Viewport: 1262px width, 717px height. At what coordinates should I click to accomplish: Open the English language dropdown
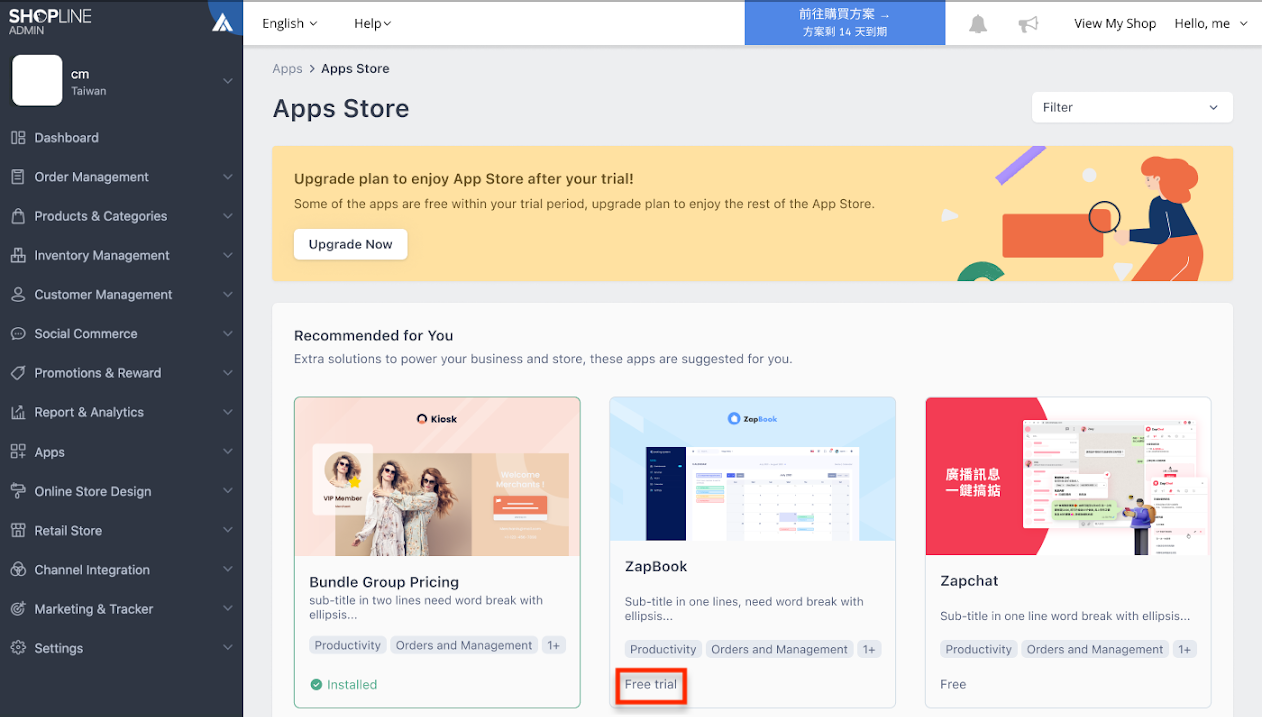point(289,23)
